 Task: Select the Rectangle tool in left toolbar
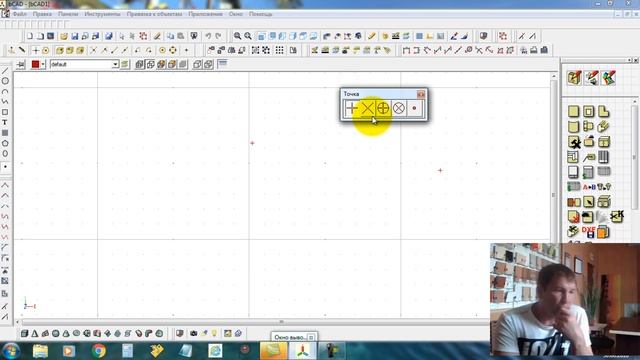click(x=5, y=112)
